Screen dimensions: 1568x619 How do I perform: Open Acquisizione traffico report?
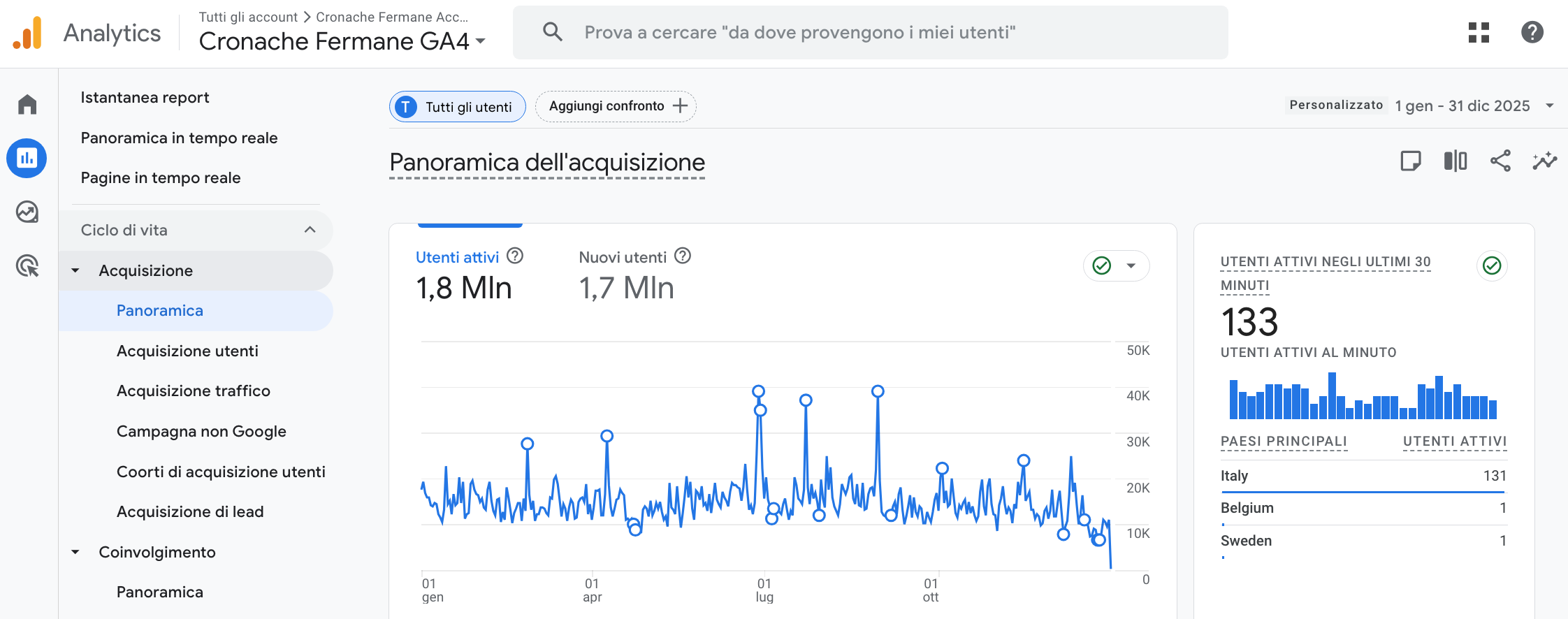pos(194,391)
